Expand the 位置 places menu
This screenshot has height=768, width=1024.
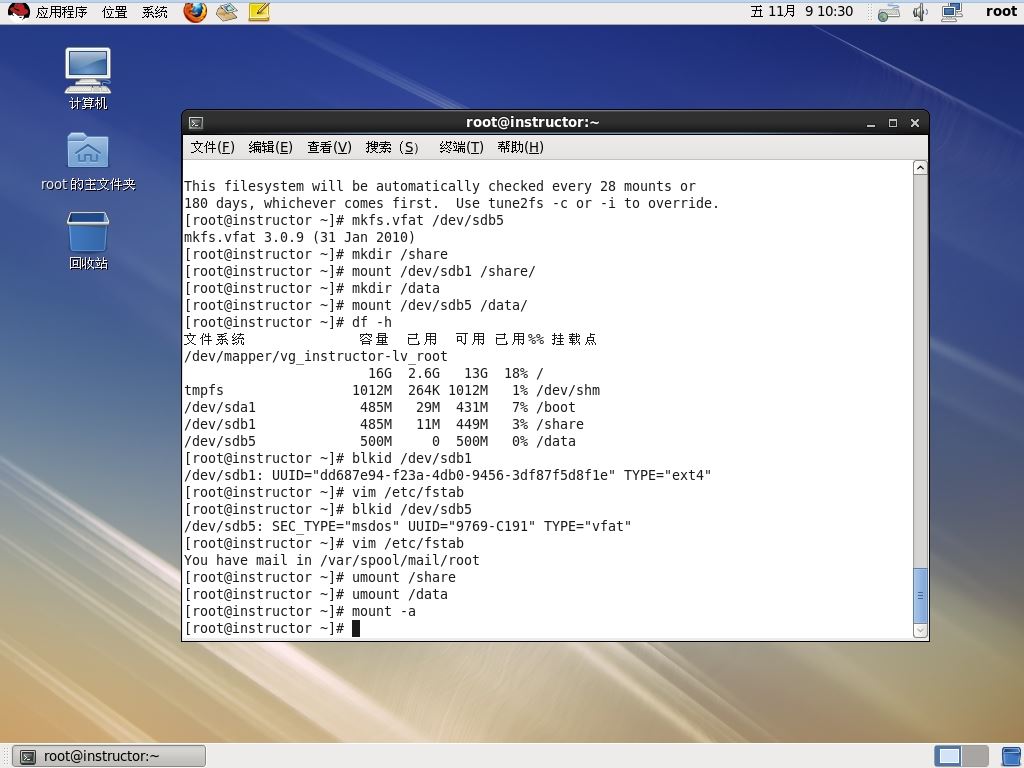114,12
